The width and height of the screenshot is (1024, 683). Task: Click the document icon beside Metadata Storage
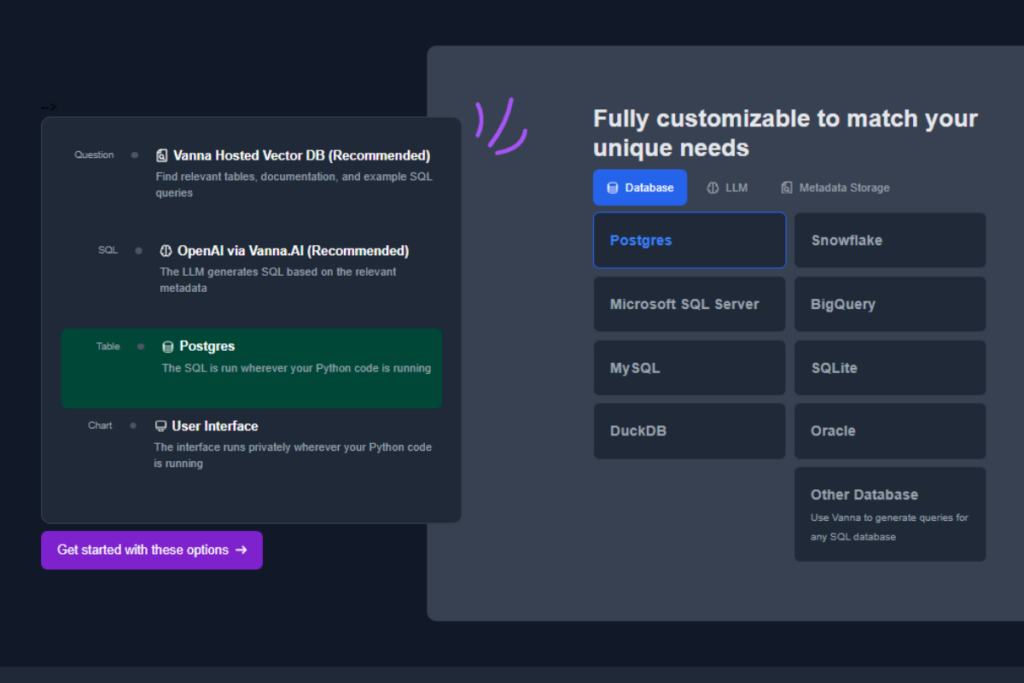pos(786,188)
